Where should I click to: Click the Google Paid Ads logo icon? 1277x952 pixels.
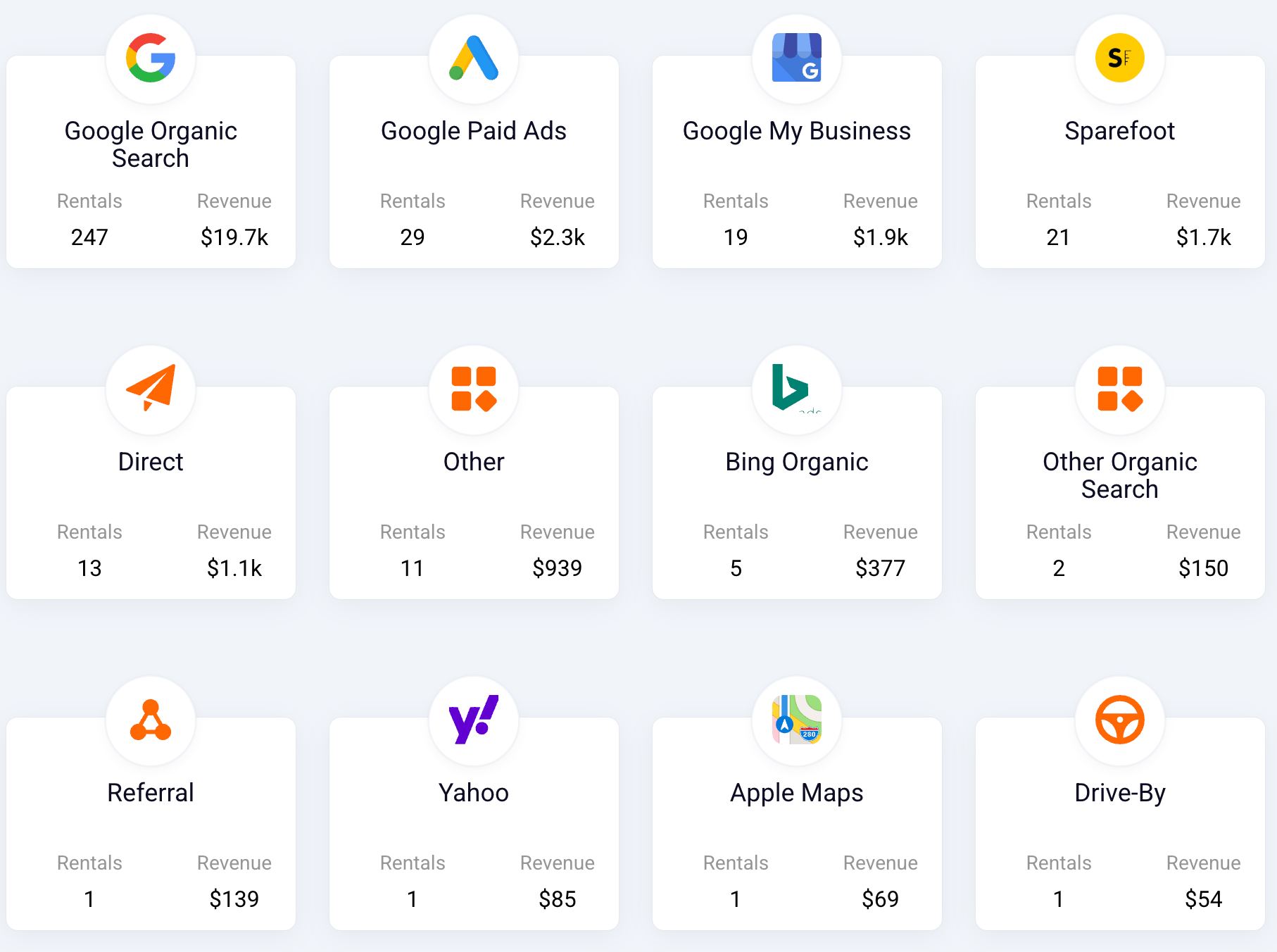coord(474,58)
